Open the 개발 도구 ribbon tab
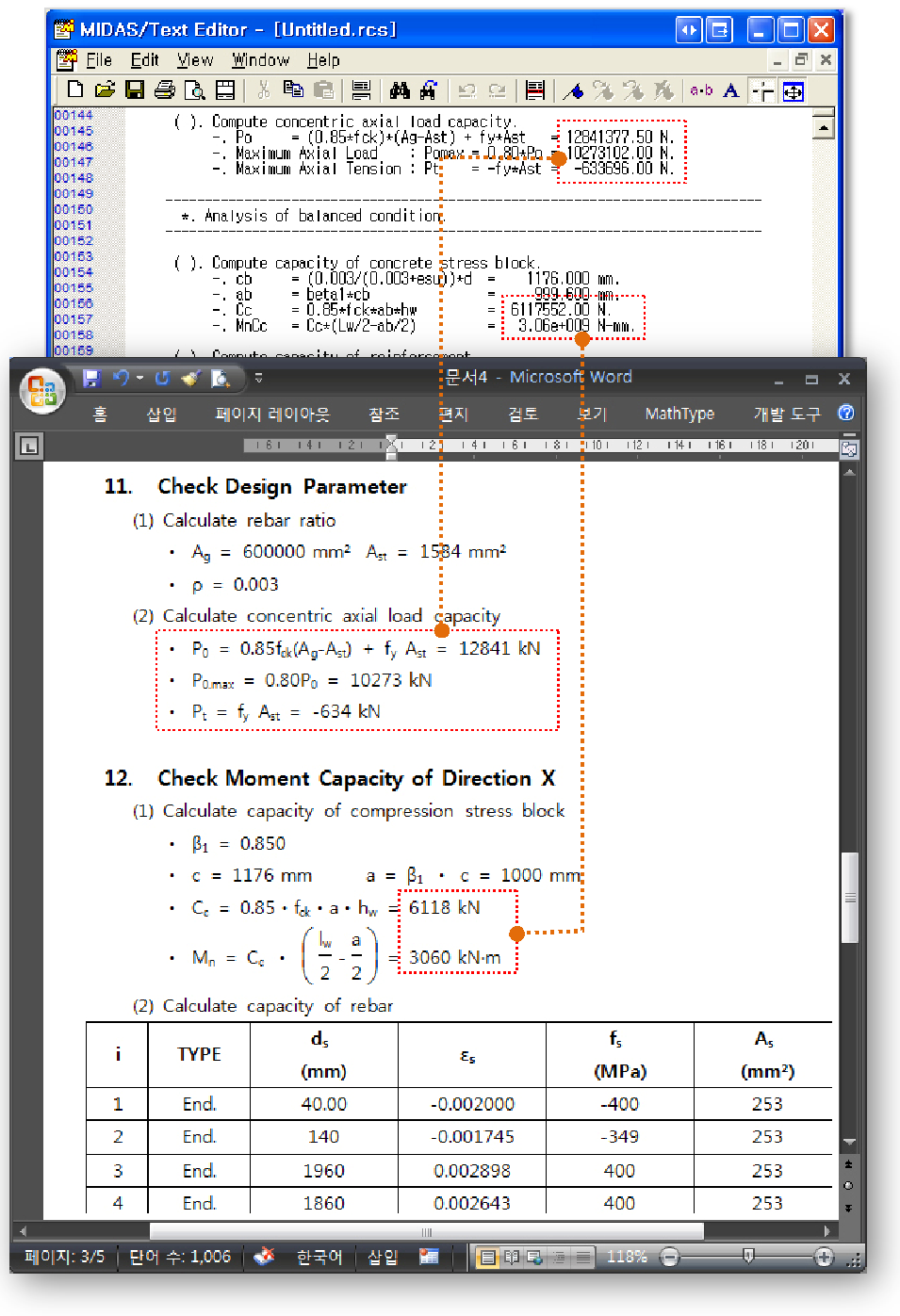 coord(787,414)
